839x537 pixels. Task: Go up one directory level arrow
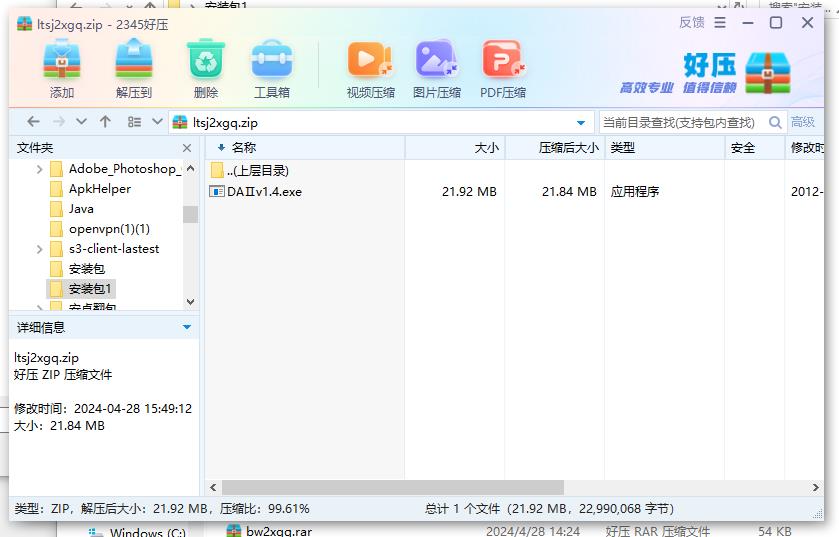[105, 122]
